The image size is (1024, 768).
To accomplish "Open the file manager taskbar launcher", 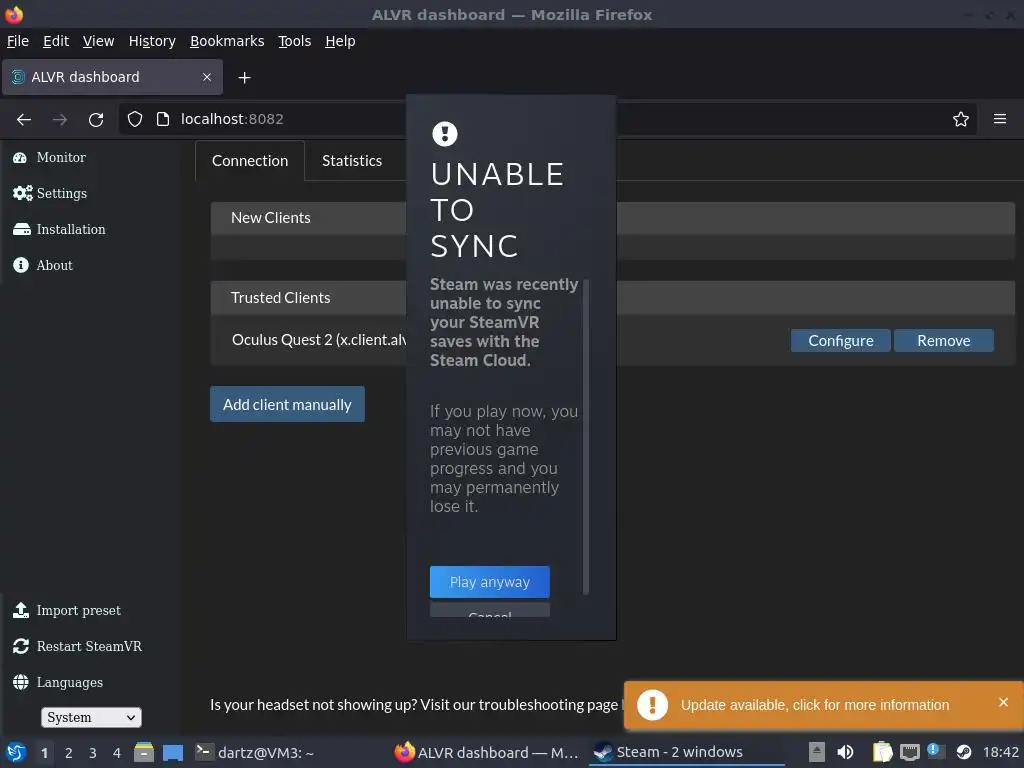I will [144, 752].
